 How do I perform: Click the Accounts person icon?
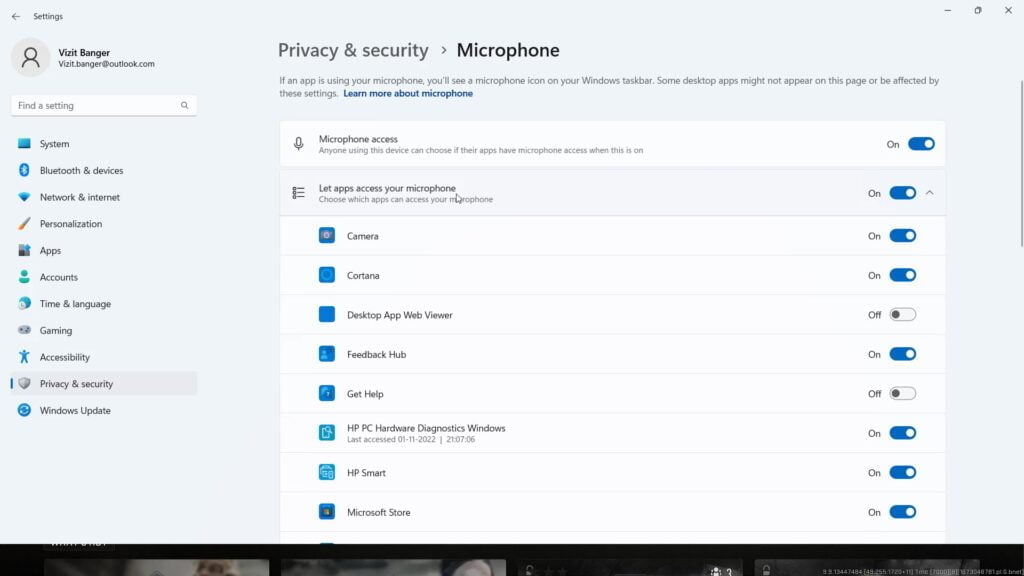tap(24, 277)
